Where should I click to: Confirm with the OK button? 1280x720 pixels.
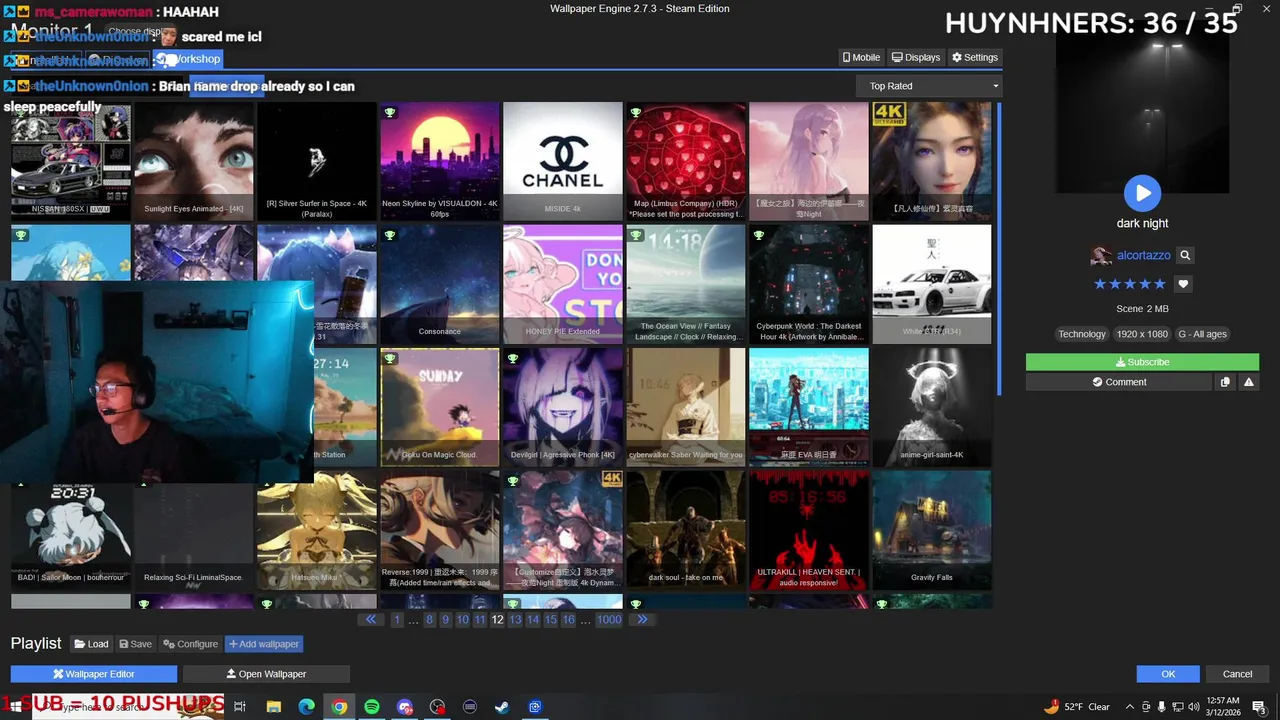[x=1168, y=674]
